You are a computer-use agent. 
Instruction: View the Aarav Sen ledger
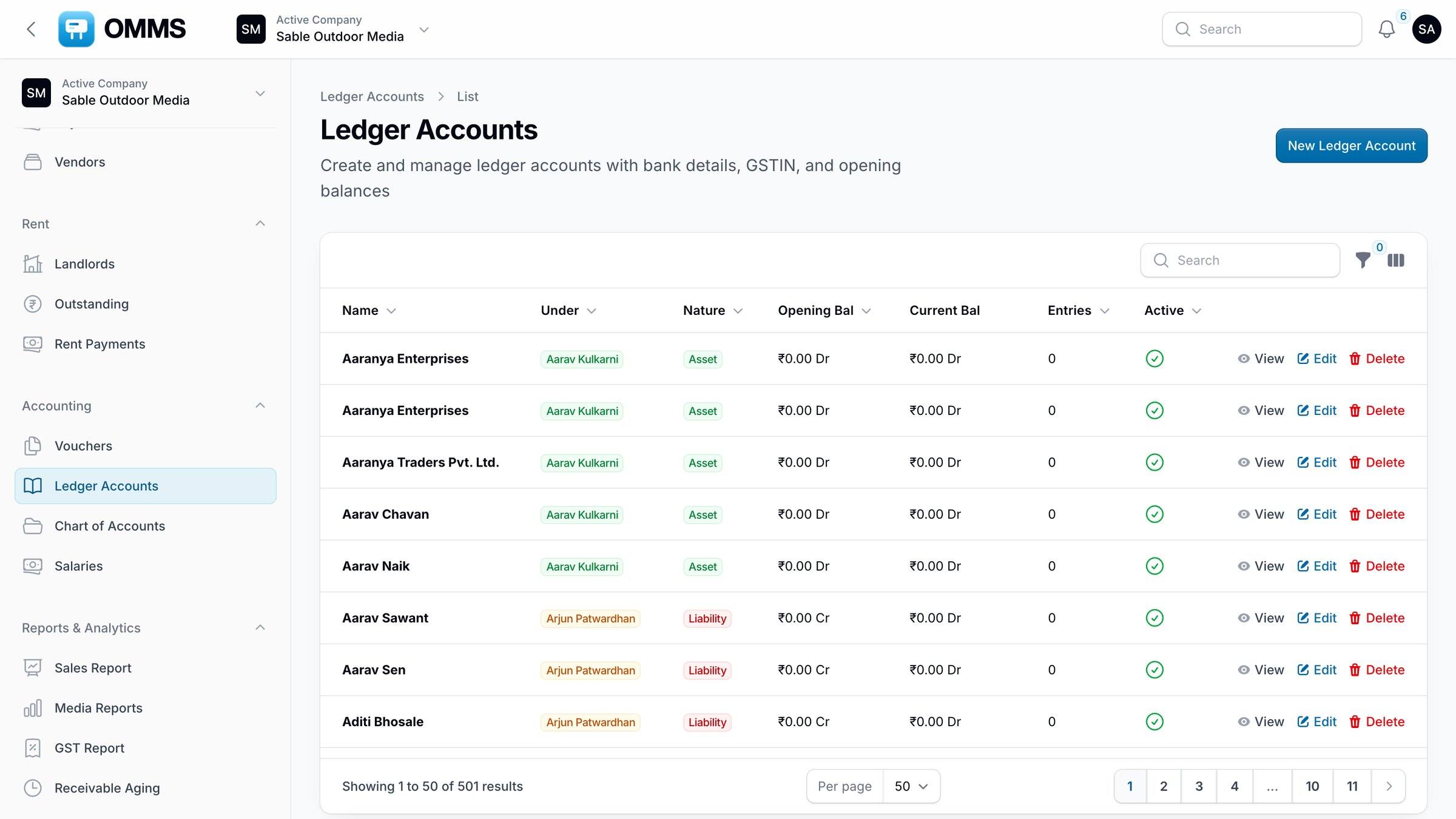pyautogui.click(x=1261, y=670)
